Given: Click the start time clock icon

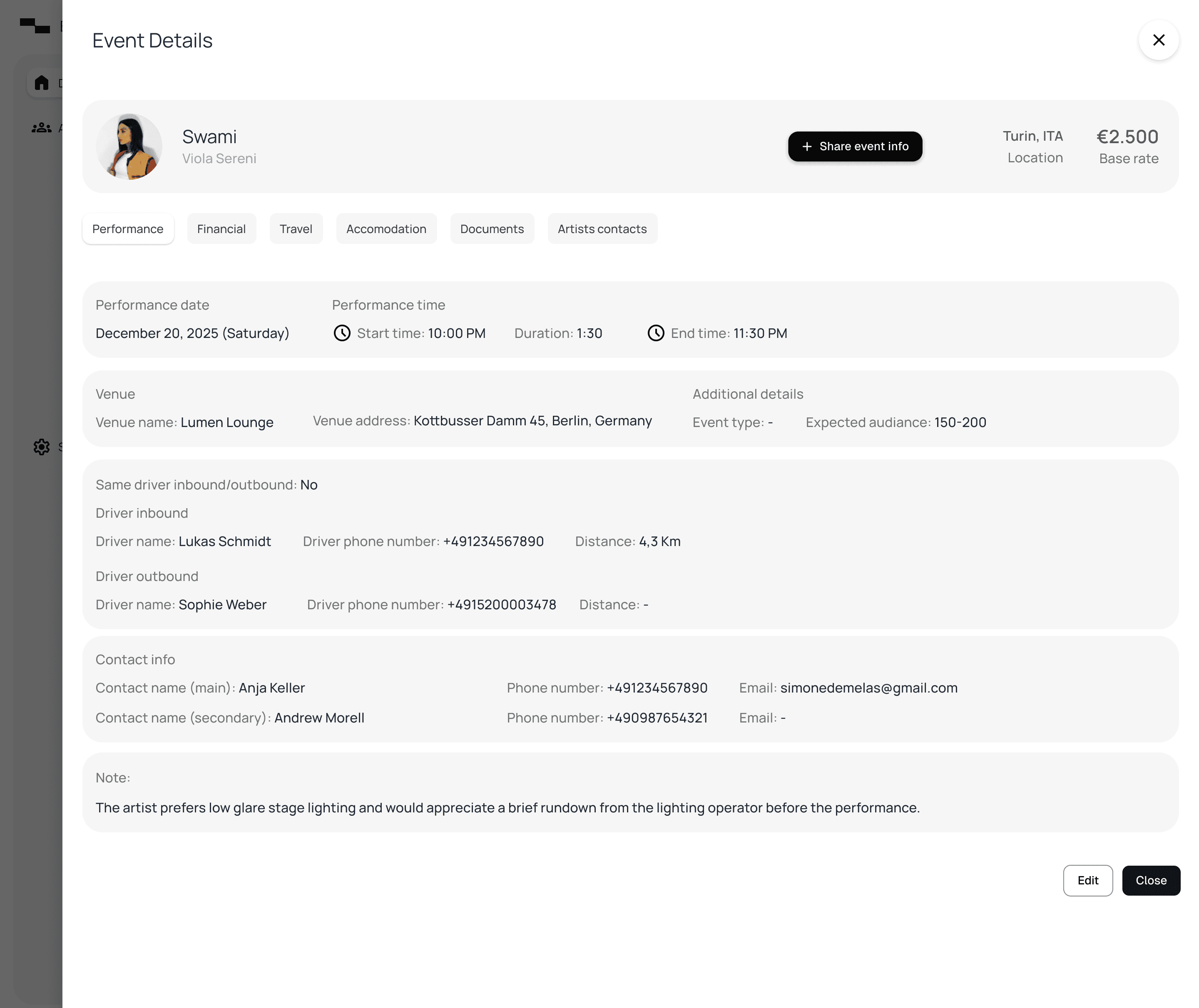Looking at the screenshot, I should (x=342, y=333).
